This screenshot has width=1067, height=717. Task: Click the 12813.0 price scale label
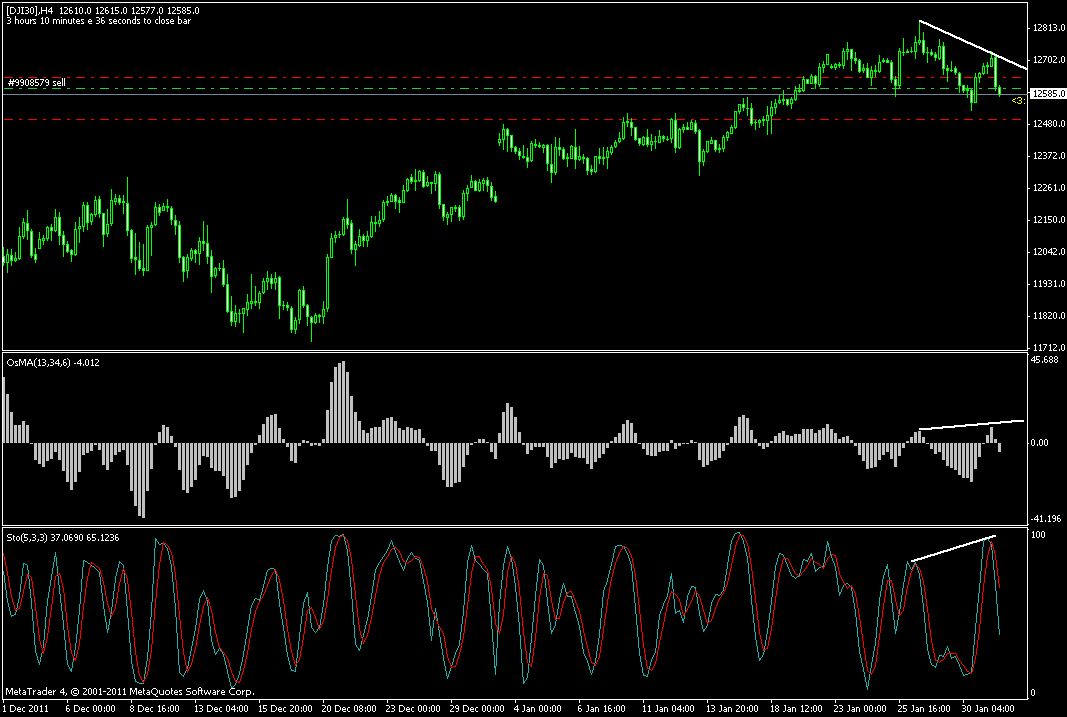[x=1049, y=28]
